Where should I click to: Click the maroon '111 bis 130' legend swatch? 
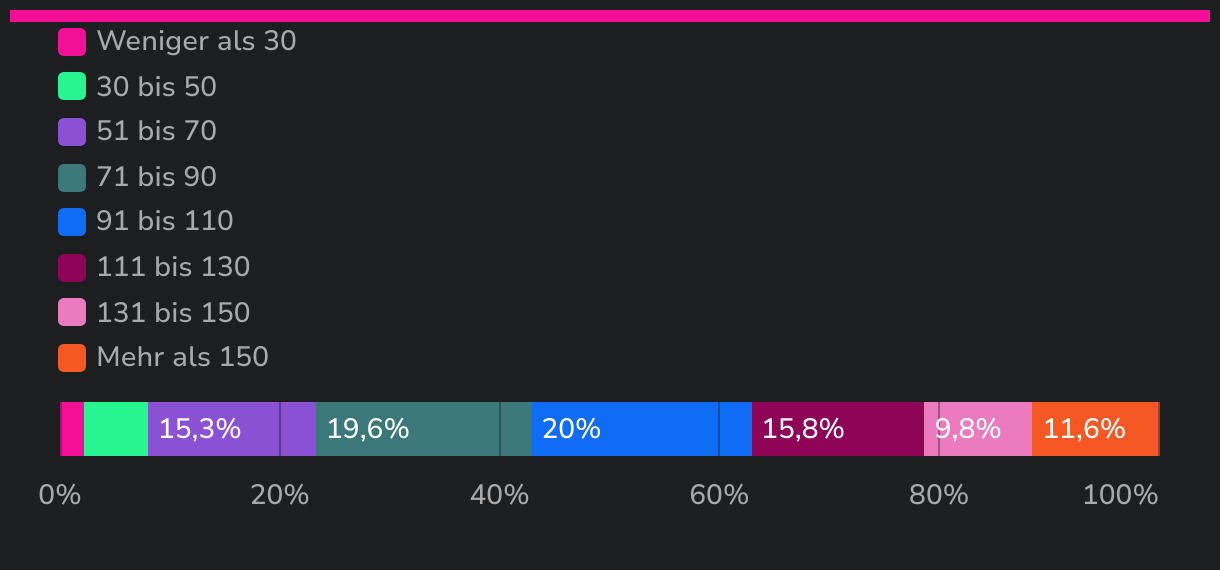[x=72, y=268]
